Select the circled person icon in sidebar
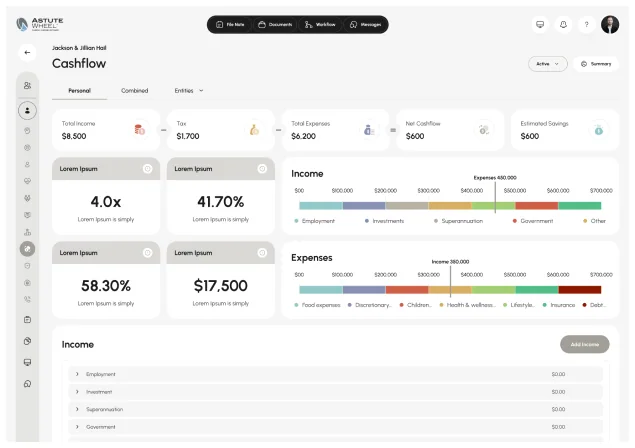Image resolution: width=635 pixels, height=448 pixels. pos(27,111)
